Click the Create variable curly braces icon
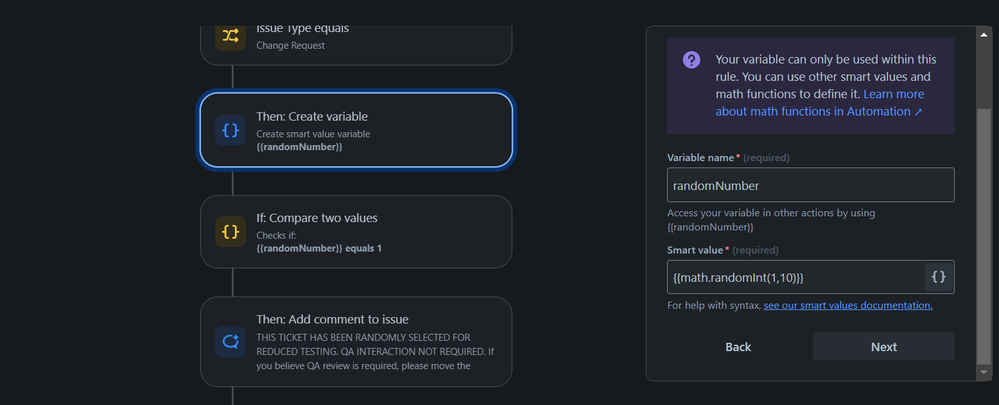Viewport: 999px width, 405px height. pos(231,131)
